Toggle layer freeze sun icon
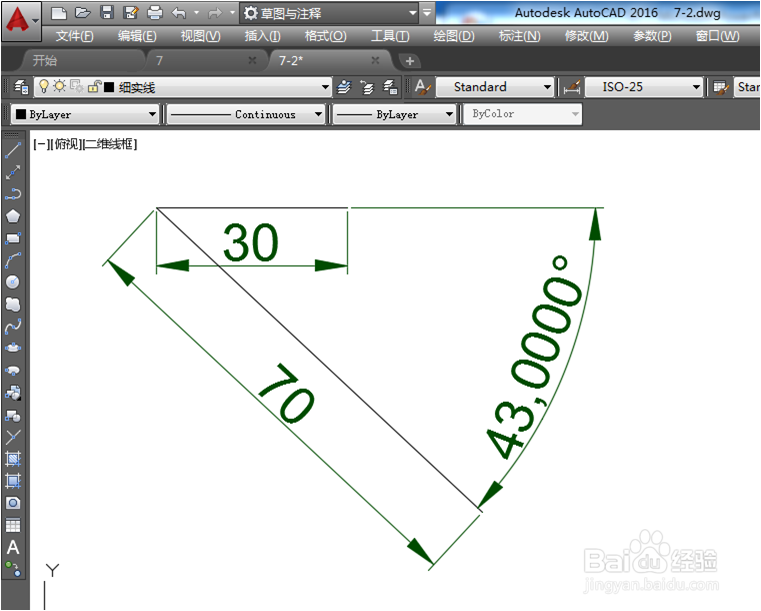The image size is (761, 611). (59, 86)
